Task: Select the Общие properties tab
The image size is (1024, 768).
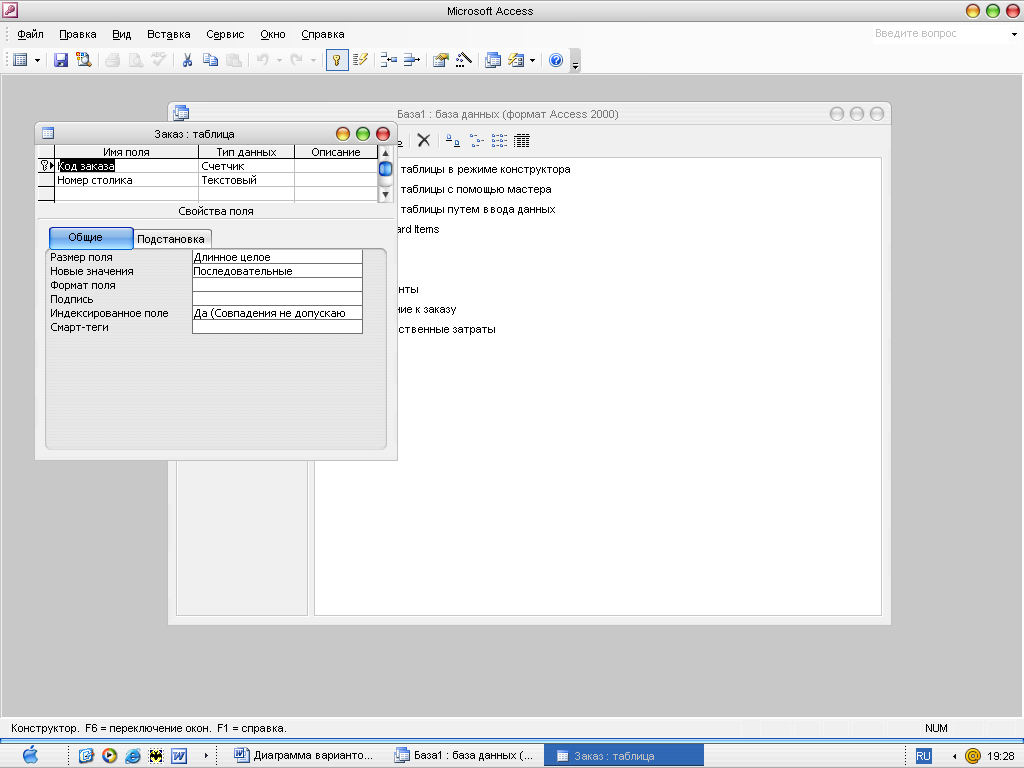Action: pyautogui.click(x=91, y=238)
